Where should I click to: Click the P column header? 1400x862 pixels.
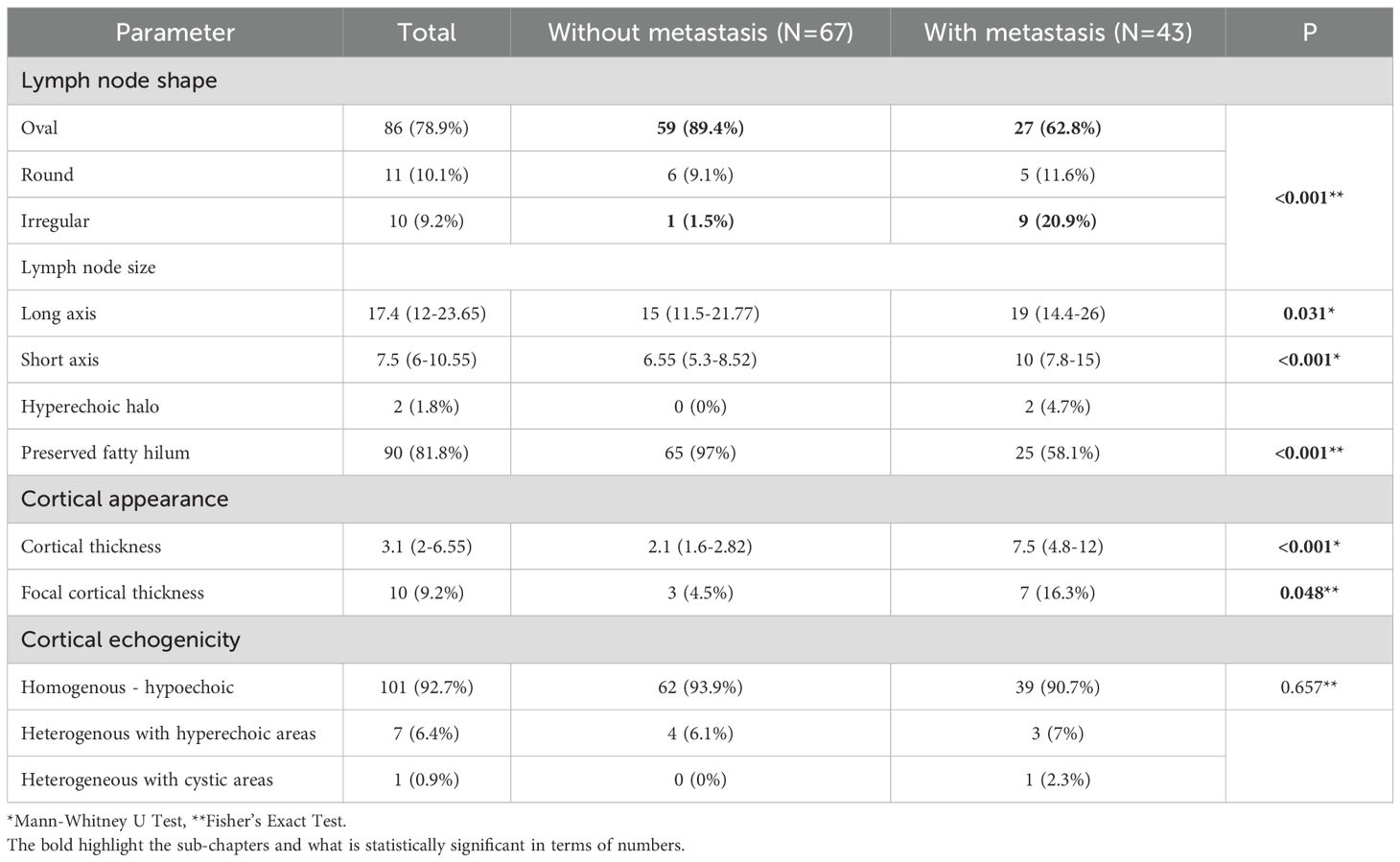(x=1309, y=33)
